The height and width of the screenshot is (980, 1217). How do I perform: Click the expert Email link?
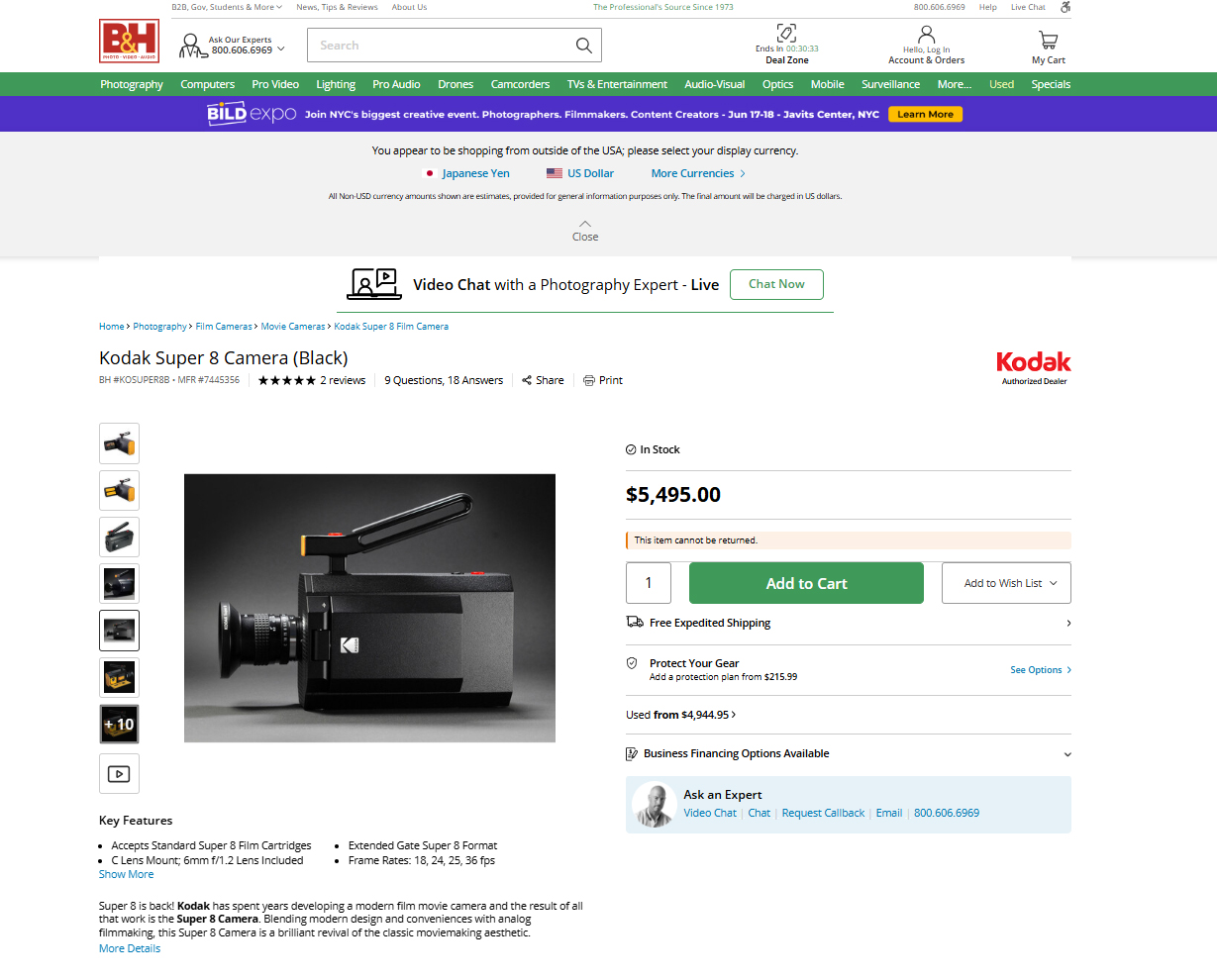[x=889, y=813]
